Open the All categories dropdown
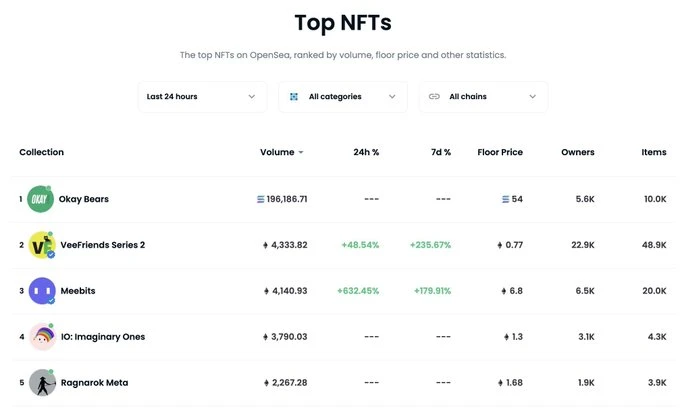The image size is (680, 411). [343, 97]
